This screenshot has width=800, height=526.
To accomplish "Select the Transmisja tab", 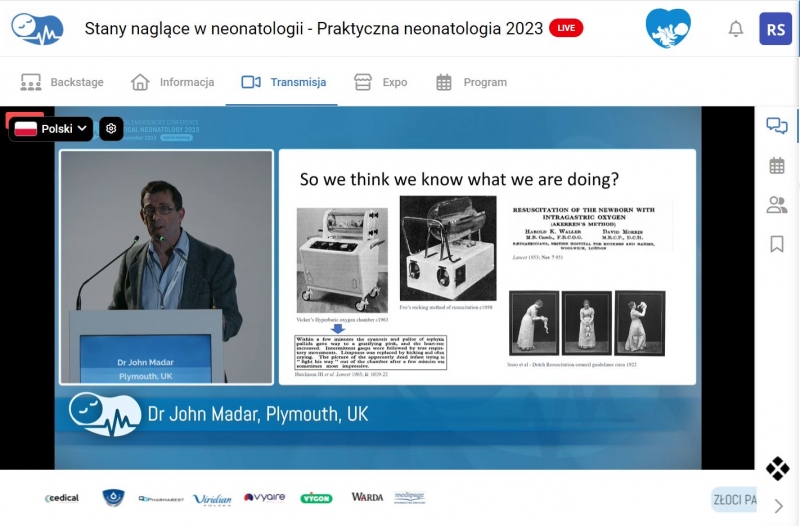I will click(283, 82).
